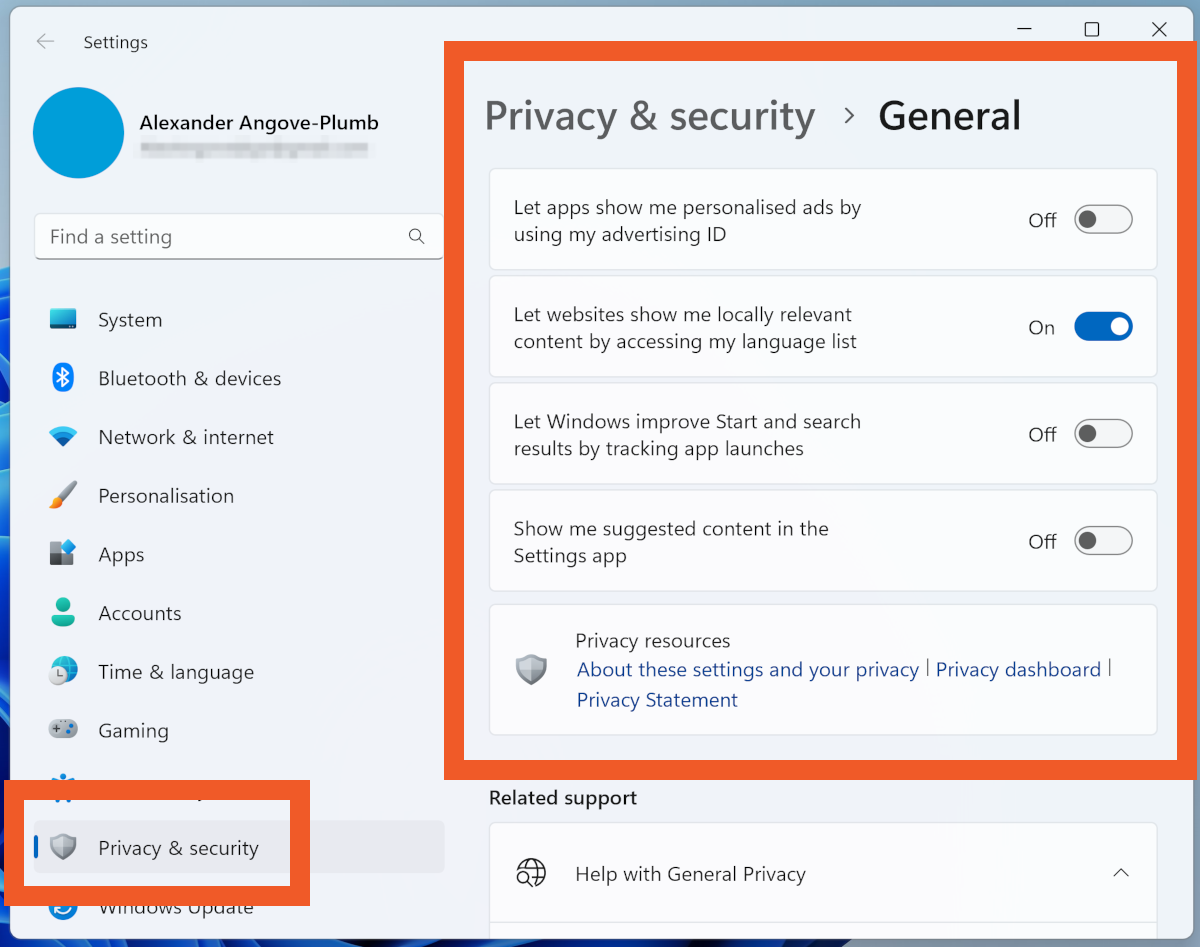
Task: Open the Privacy dashboard link
Action: [1018, 670]
